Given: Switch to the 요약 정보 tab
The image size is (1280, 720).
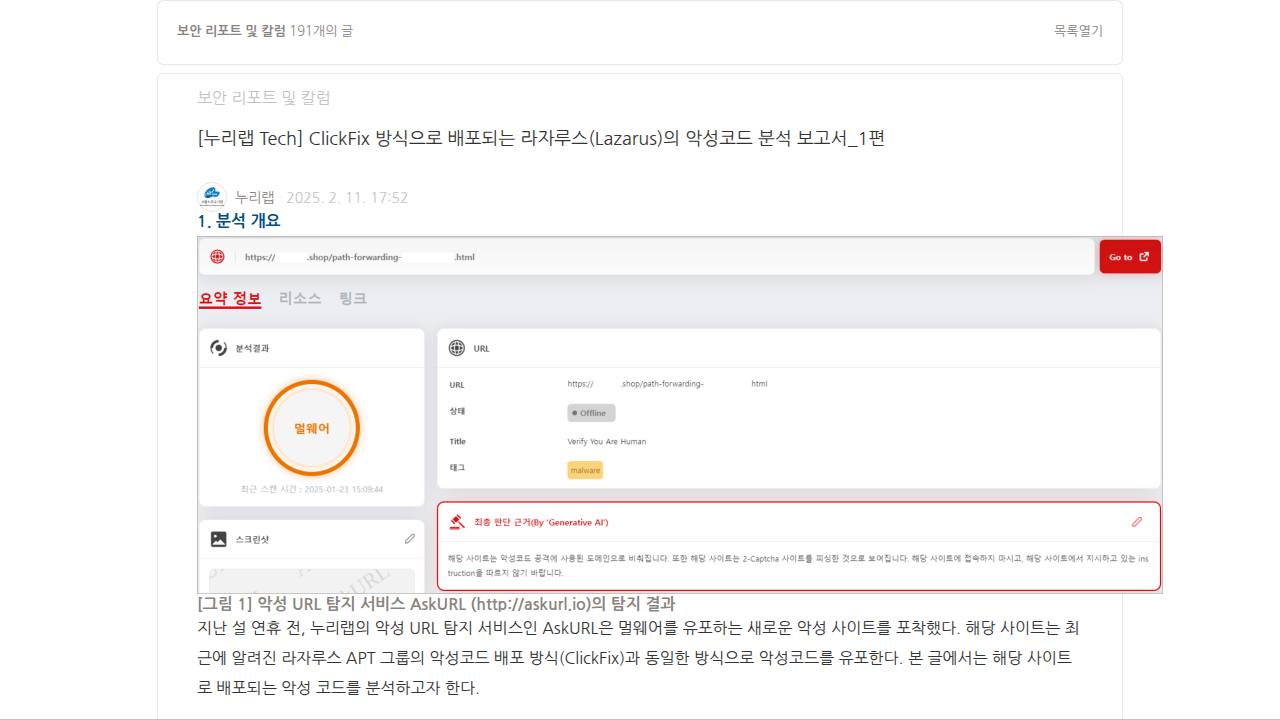Looking at the screenshot, I should (x=230, y=298).
